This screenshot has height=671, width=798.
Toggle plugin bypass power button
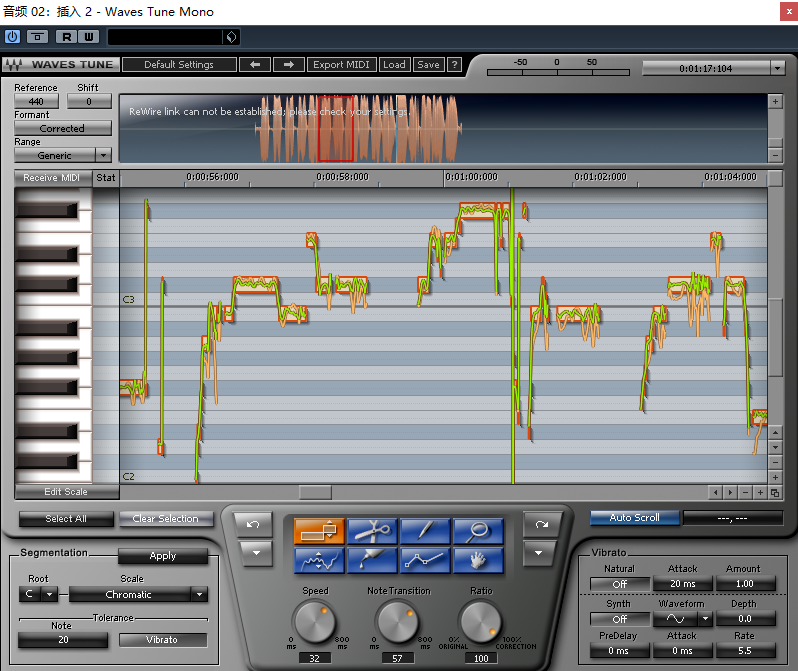[x=12, y=37]
